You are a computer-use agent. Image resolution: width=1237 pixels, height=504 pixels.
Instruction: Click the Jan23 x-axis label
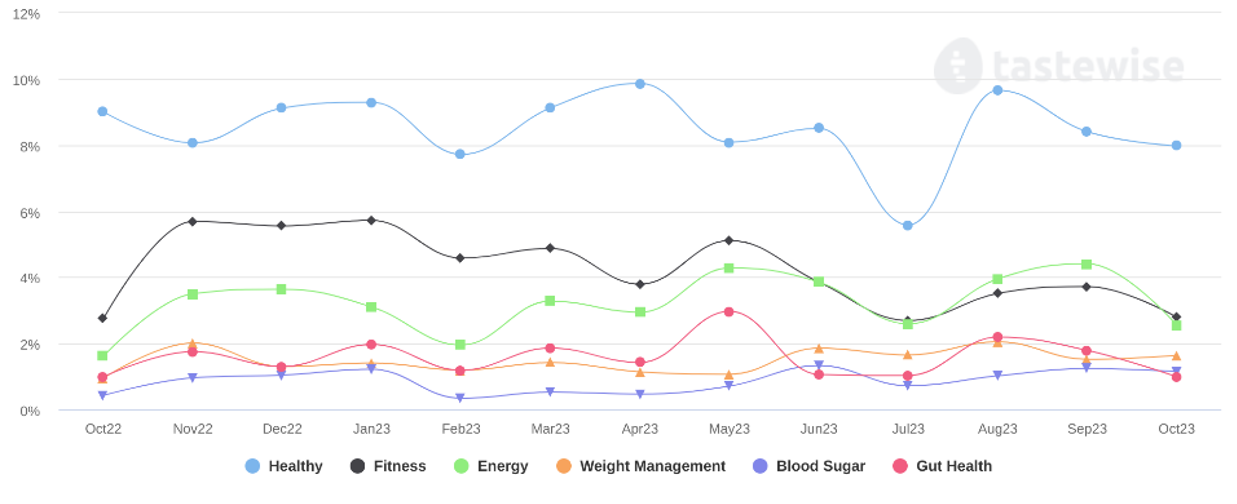point(371,429)
